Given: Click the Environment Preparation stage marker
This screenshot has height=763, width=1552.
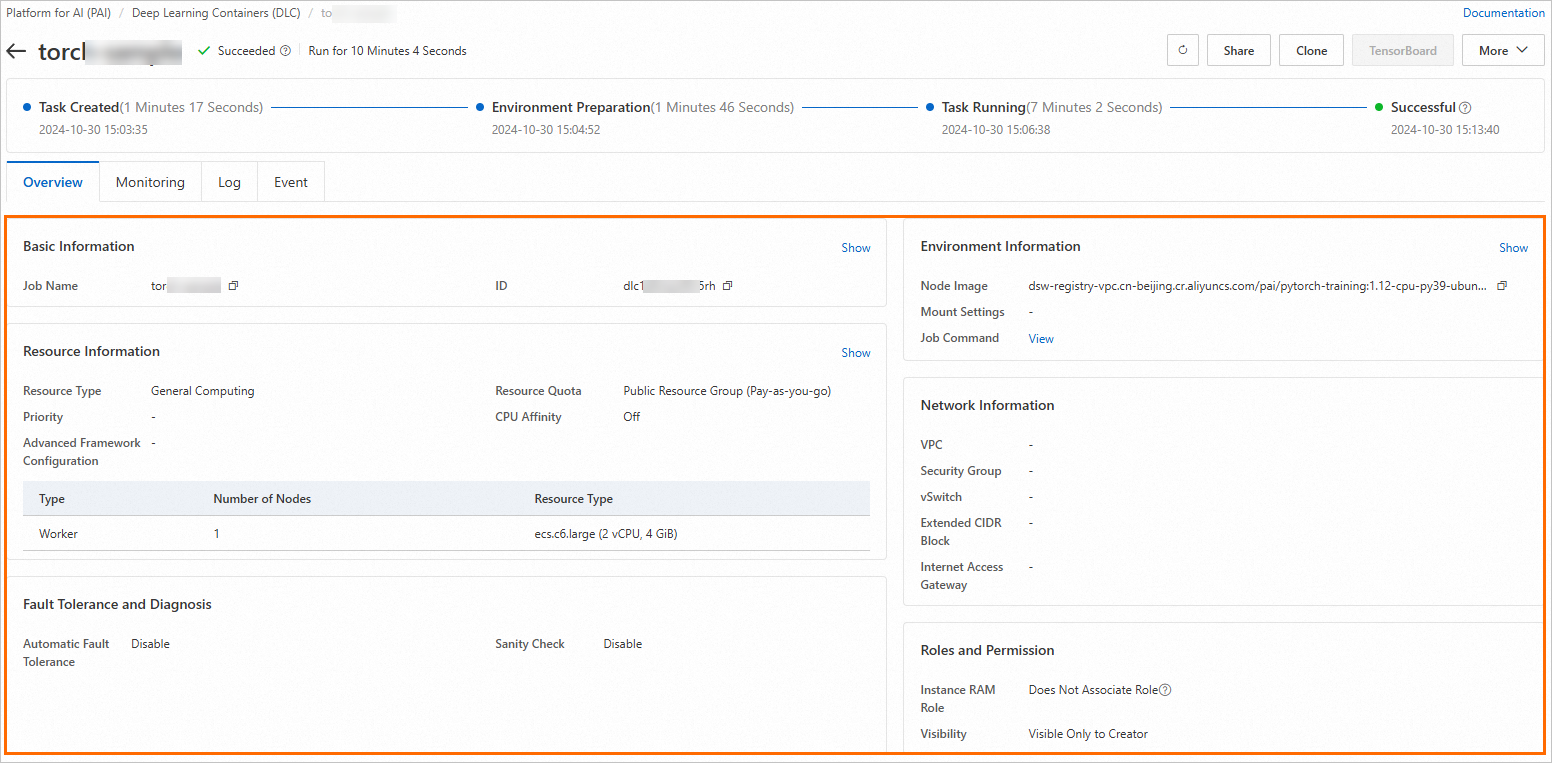Looking at the screenshot, I should pyautogui.click(x=481, y=107).
